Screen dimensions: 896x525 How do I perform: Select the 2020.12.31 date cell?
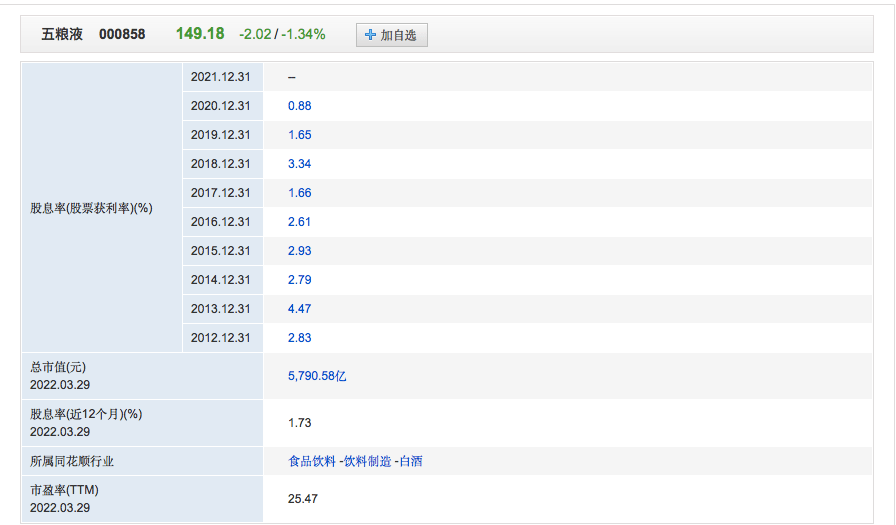223,106
